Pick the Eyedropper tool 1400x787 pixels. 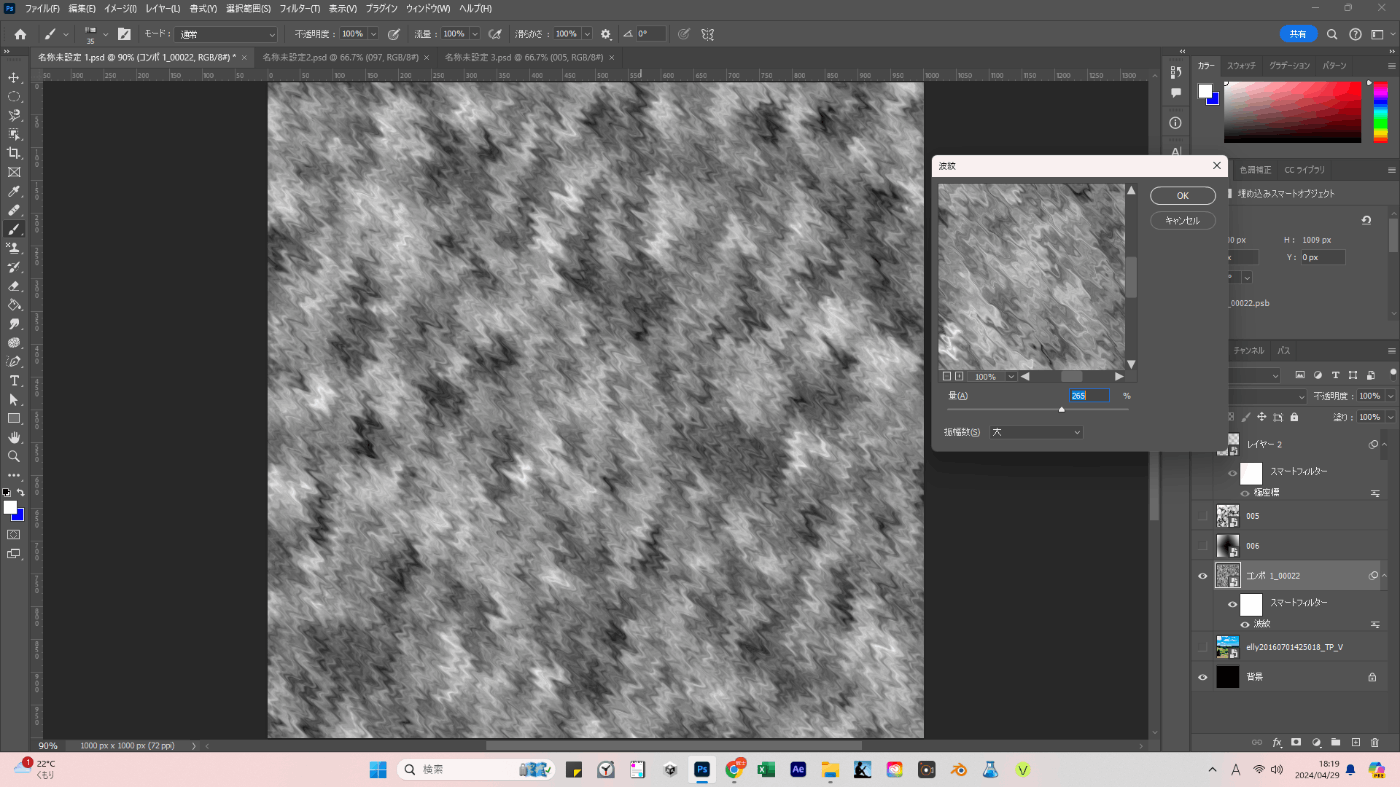(x=14, y=191)
